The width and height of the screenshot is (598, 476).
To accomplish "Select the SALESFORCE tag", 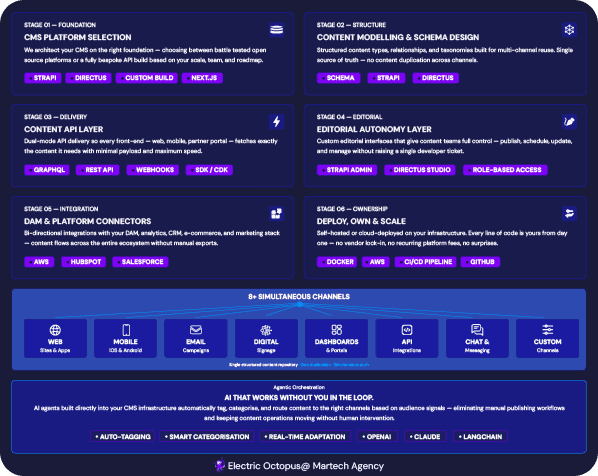I will (140, 262).
